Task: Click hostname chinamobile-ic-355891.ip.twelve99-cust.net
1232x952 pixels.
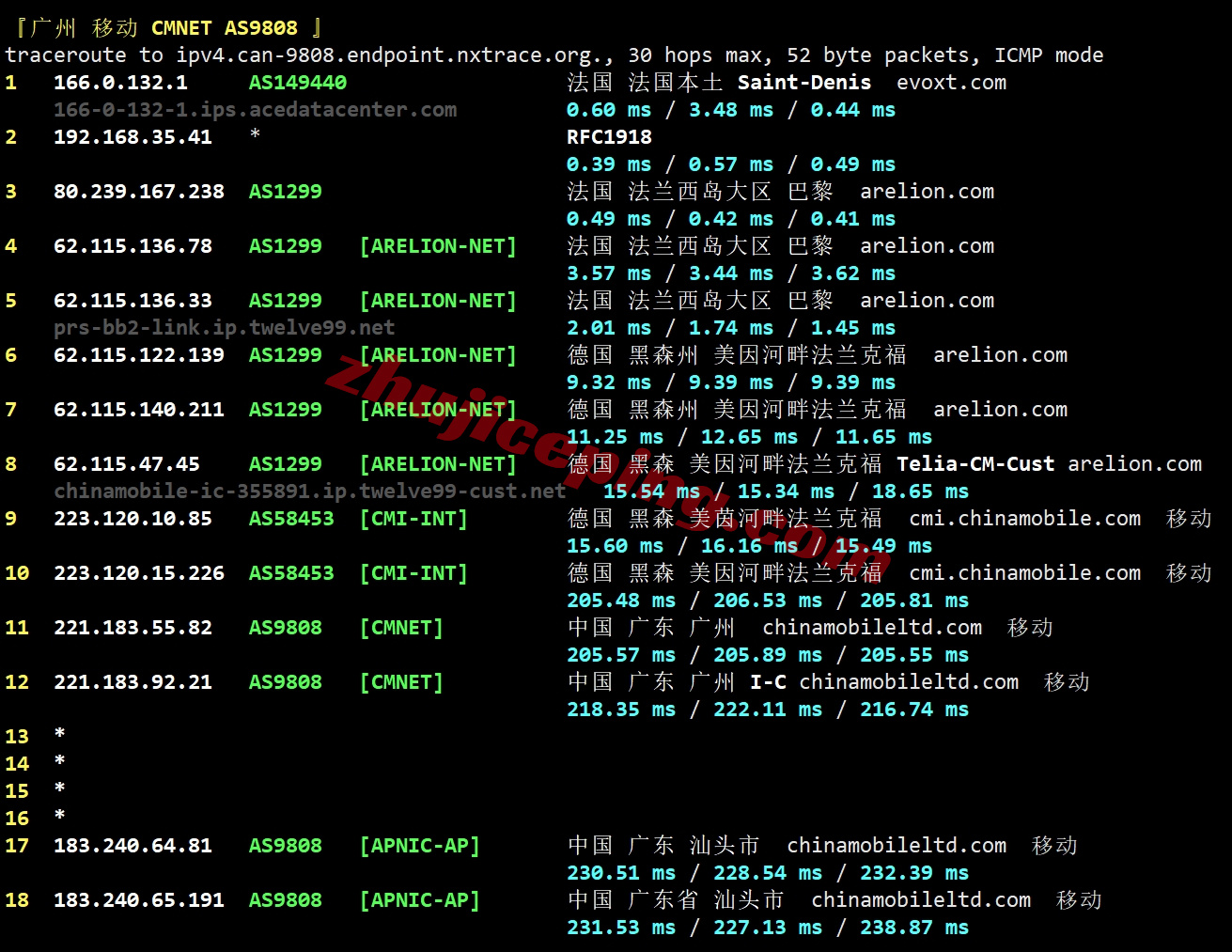Action: point(310,492)
